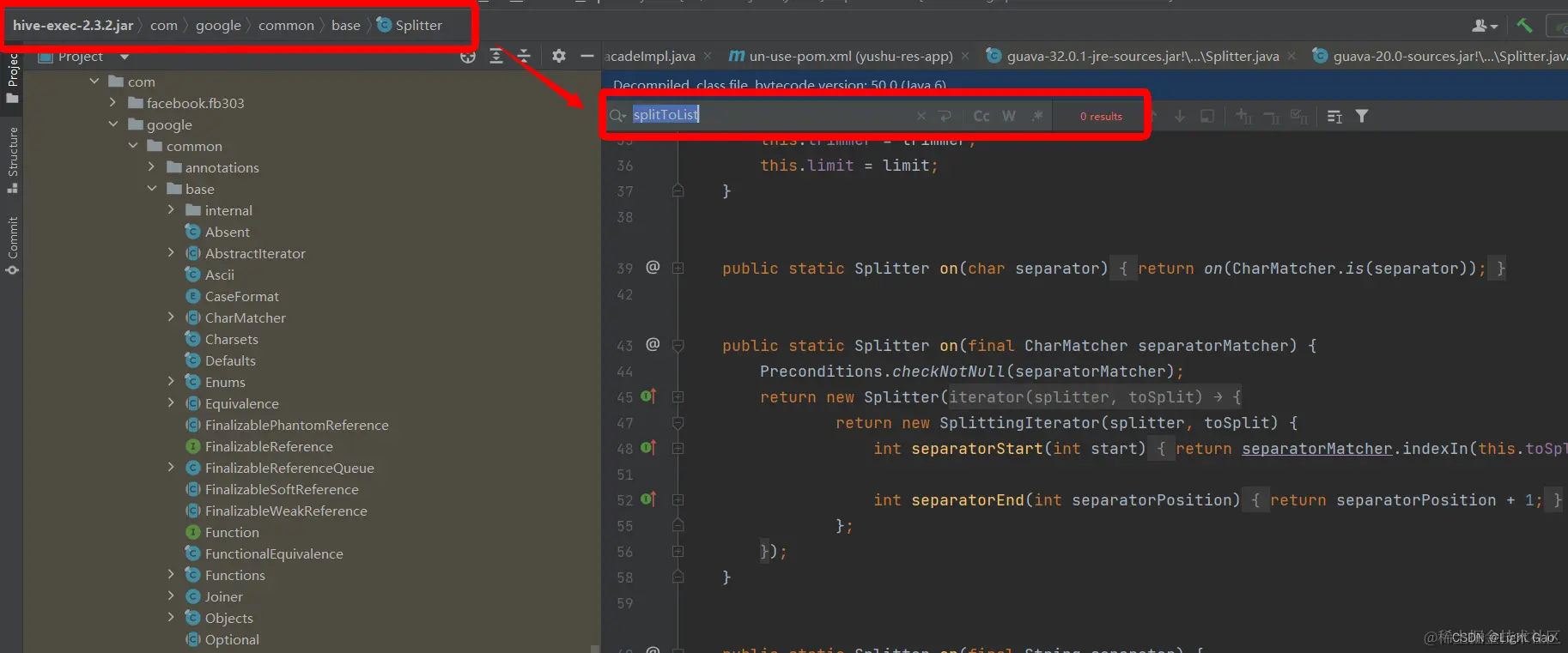Open the user account dropdown icon
1568x653 pixels.
[1485, 26]
